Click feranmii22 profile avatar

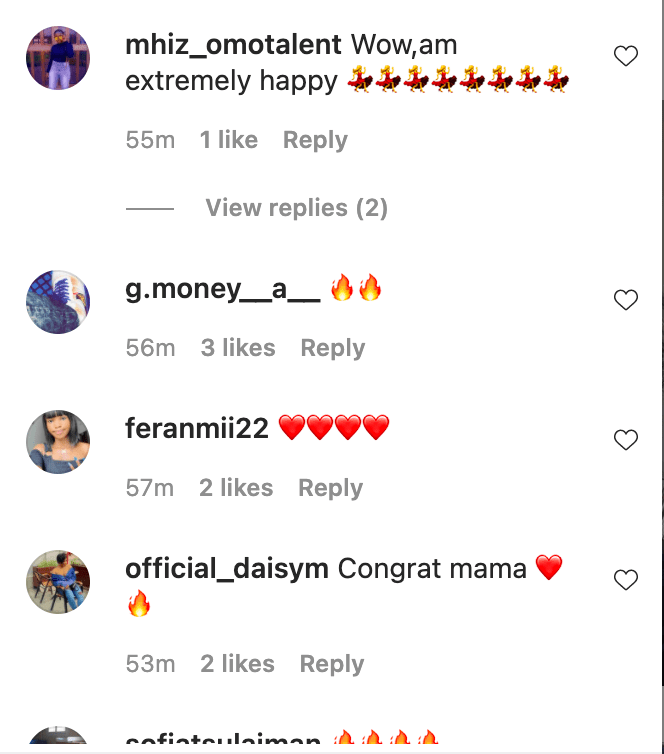coord(58,441)
